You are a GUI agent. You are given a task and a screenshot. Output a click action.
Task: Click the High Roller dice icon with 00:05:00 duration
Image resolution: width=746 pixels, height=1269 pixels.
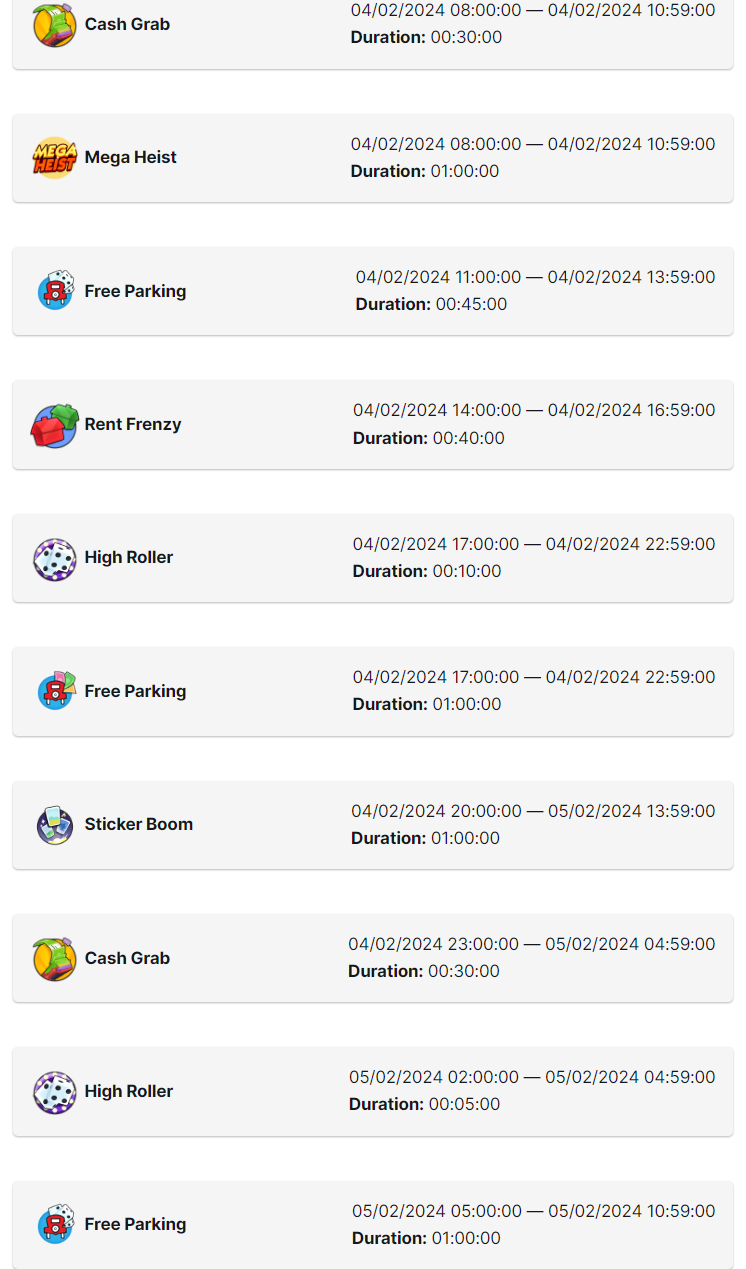pyautogui.click(x=54, y=1092)
